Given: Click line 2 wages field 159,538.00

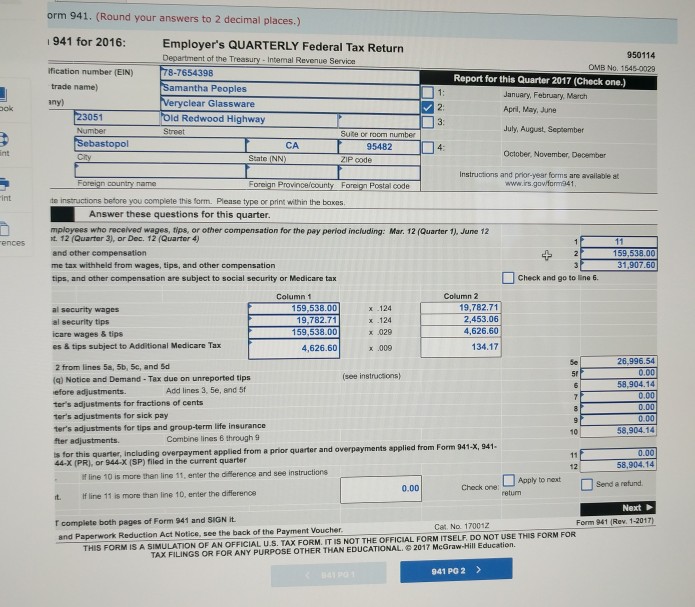Looking at the screenshot, I should 619,253.
